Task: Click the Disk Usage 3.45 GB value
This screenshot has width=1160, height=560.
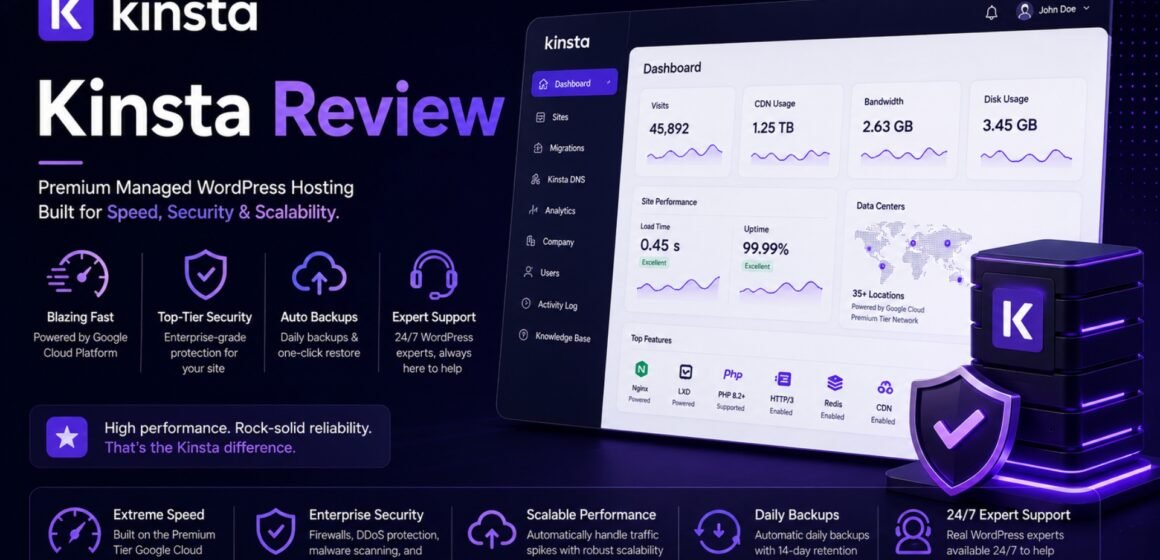Action: click(1009, 125)
